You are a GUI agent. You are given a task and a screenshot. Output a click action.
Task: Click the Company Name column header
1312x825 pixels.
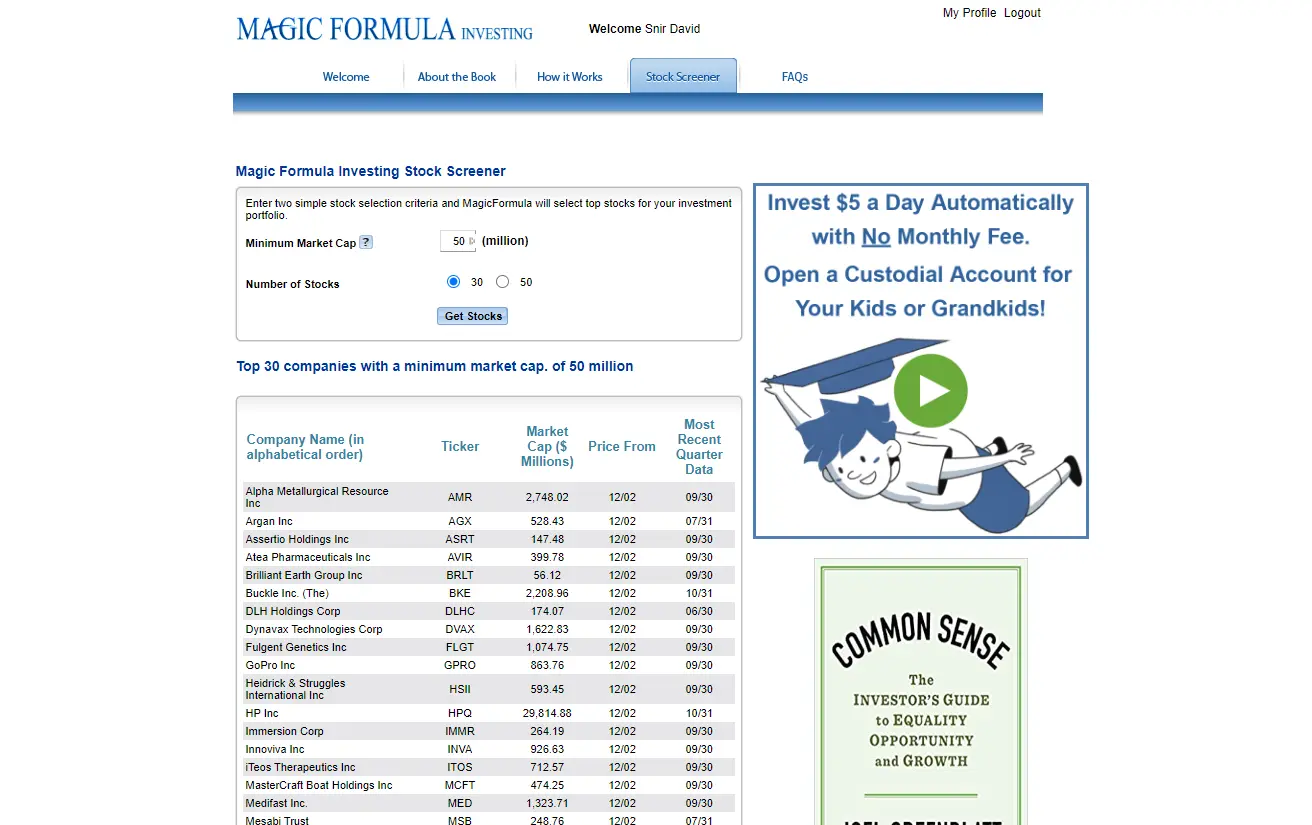(304, 446)
